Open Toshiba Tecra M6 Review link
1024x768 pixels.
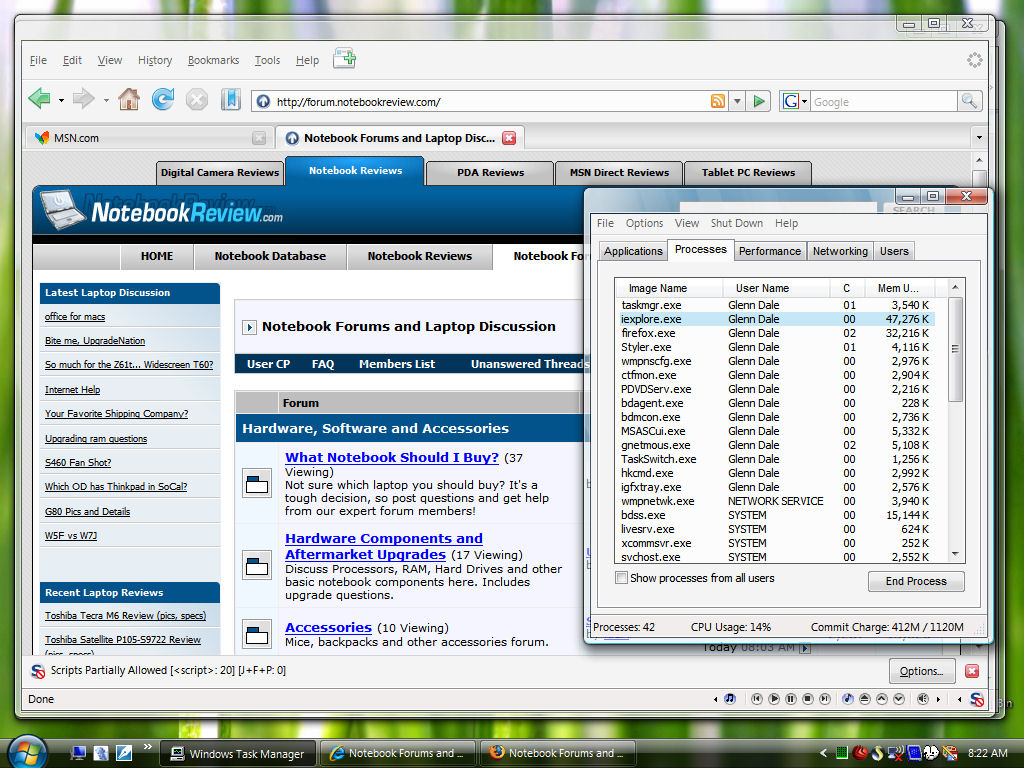pyautogui.click(x=125, y=616)
